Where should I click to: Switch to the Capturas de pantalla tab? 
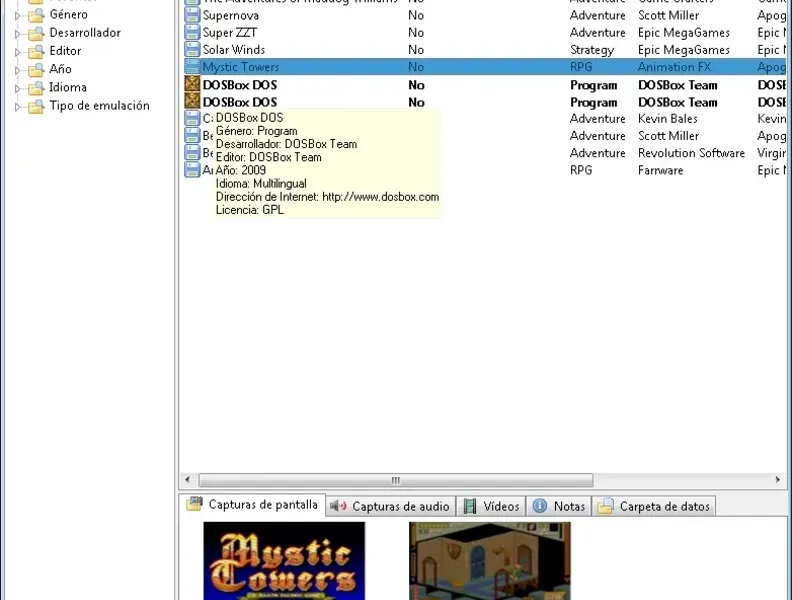tap(252, 505)
